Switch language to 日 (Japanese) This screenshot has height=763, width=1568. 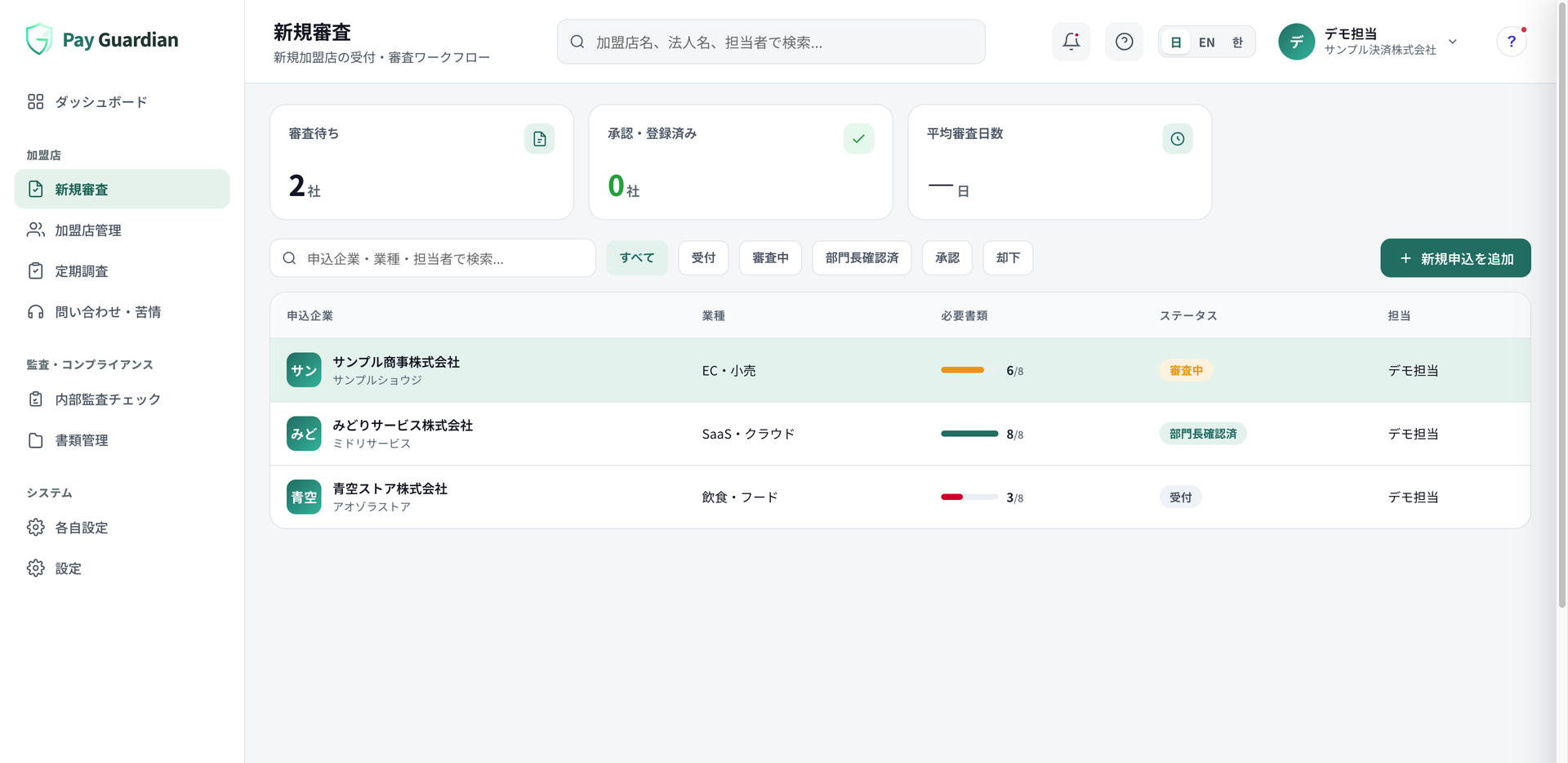1175,42
